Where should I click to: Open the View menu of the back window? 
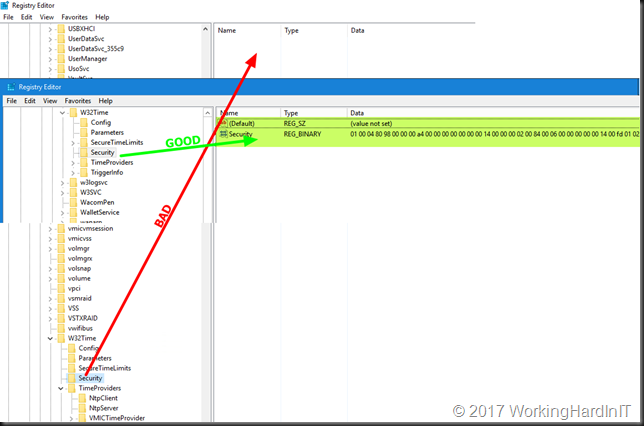pos(46,17)
